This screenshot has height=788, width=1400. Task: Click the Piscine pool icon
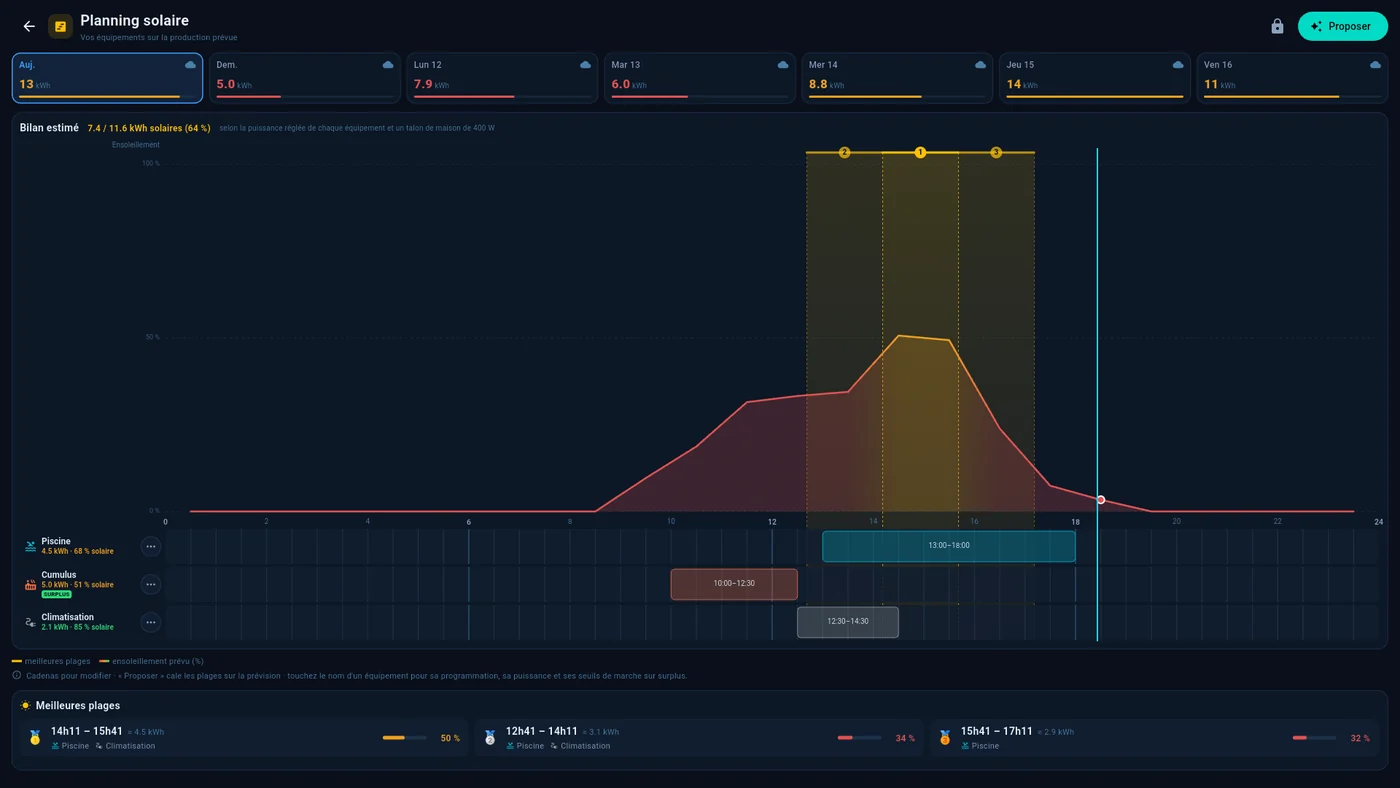point(31,547)
